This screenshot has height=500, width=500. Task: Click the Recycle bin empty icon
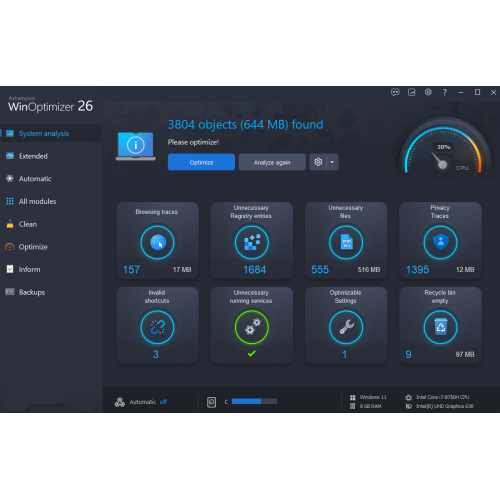pyautogui.click(x=440, y=327)
